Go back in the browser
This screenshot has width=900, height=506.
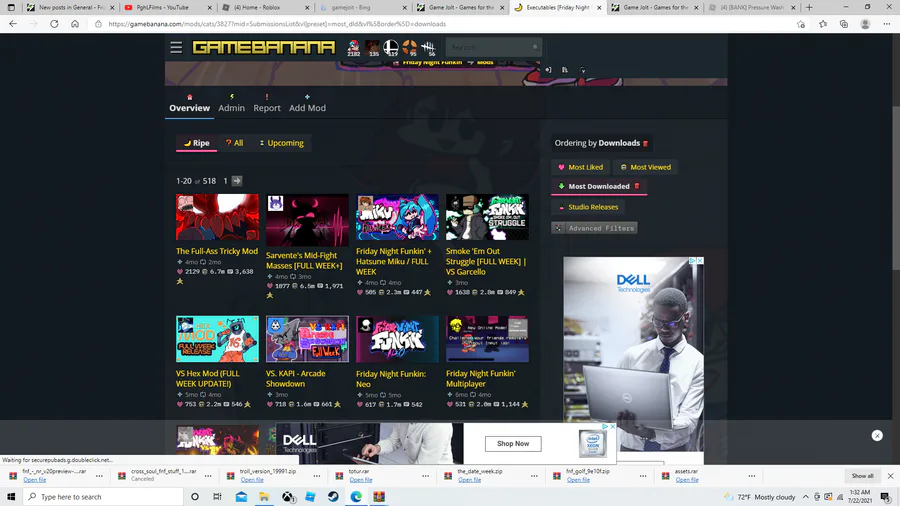(13, 24)
